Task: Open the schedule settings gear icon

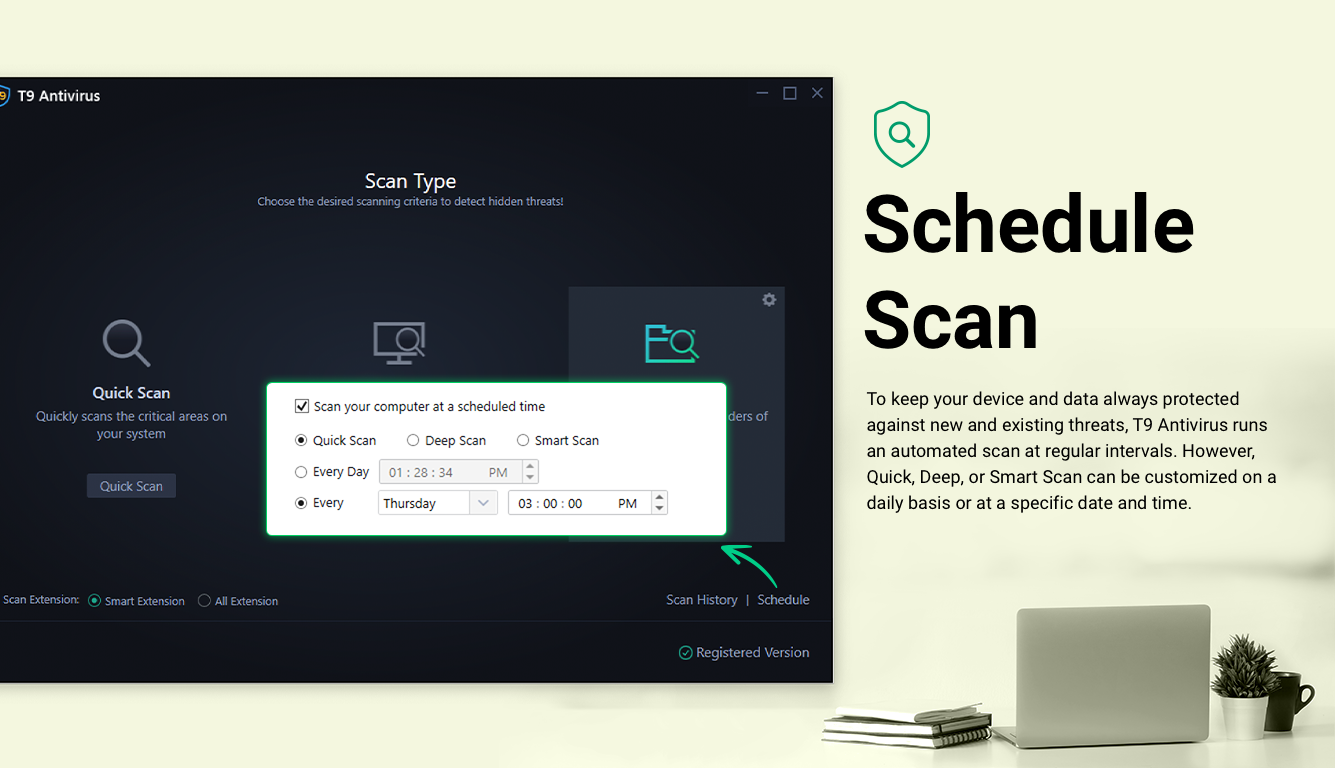Action: (x=769, y=299)
